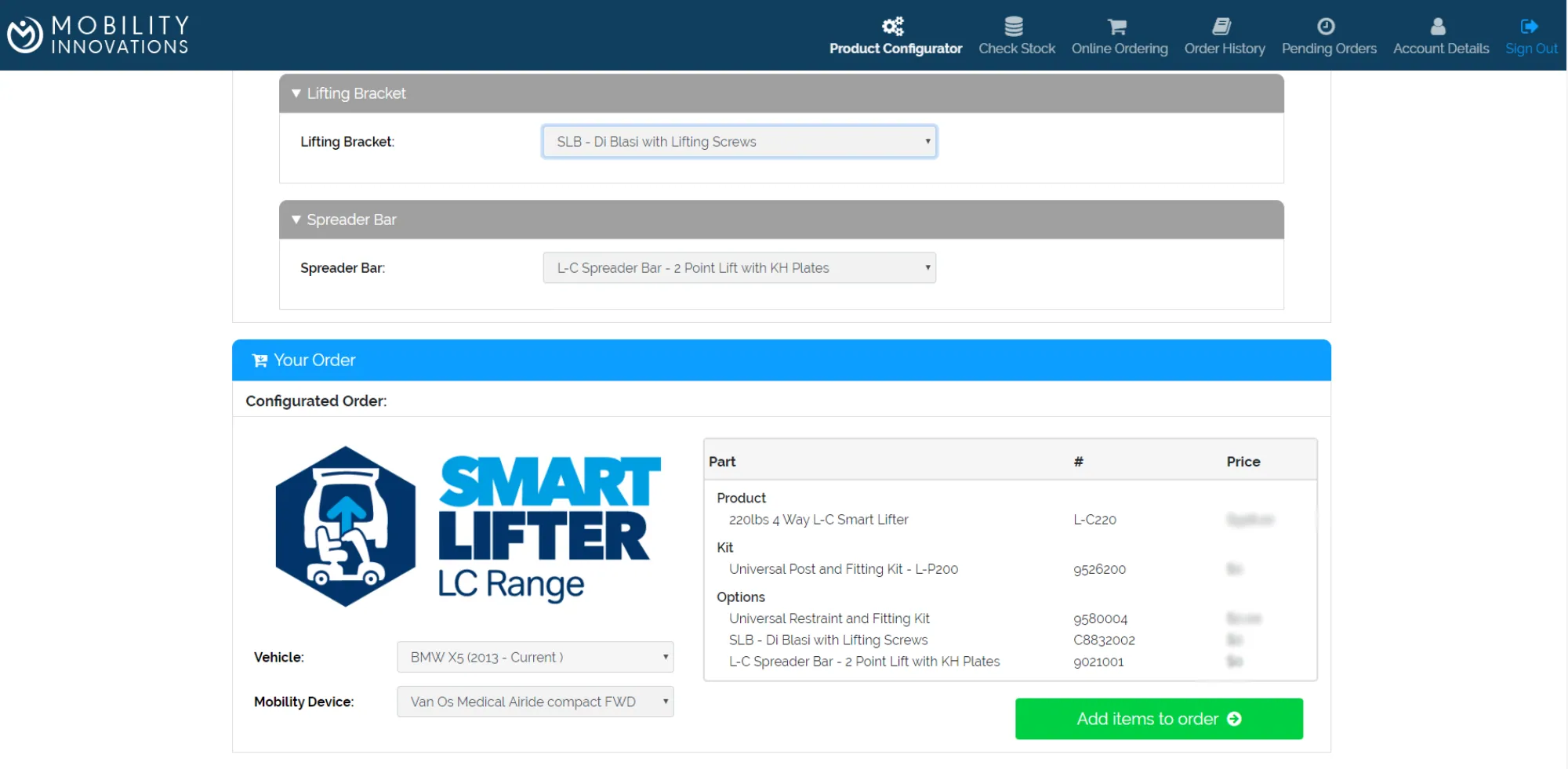The image size is (1568, 769).
Task: Select part number 9021001
Action: point(1098,662)
